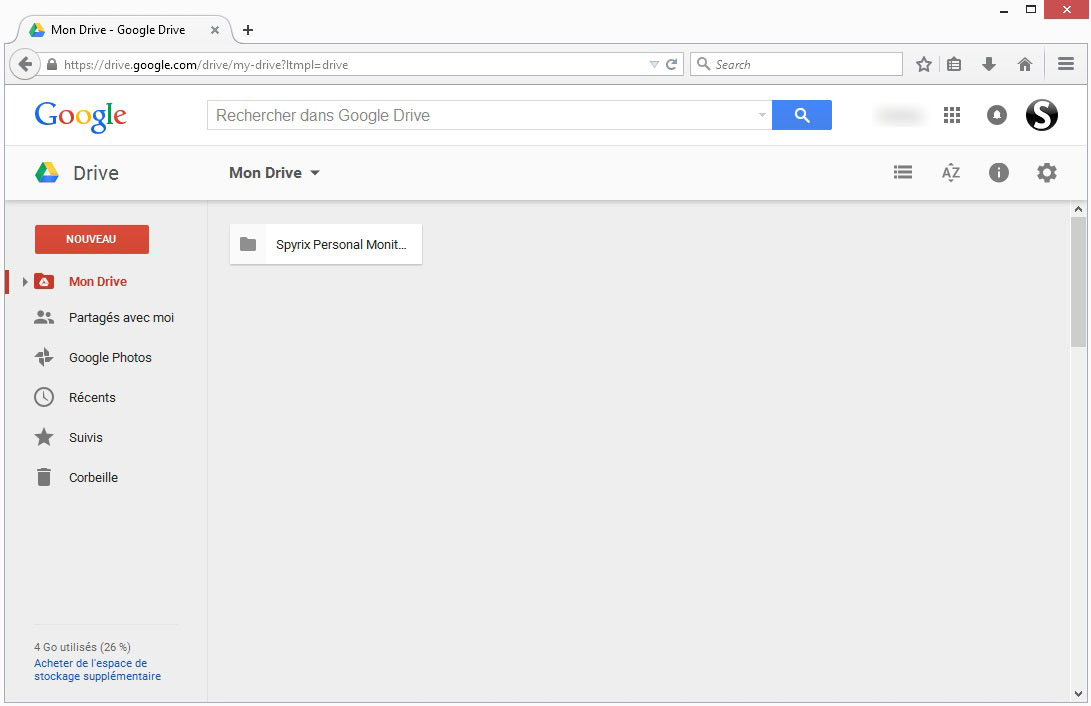Click the vertical scrollbar thumb
Image resolution: width=1091 pixels, height=706 pixels.
click(1078, 282)
